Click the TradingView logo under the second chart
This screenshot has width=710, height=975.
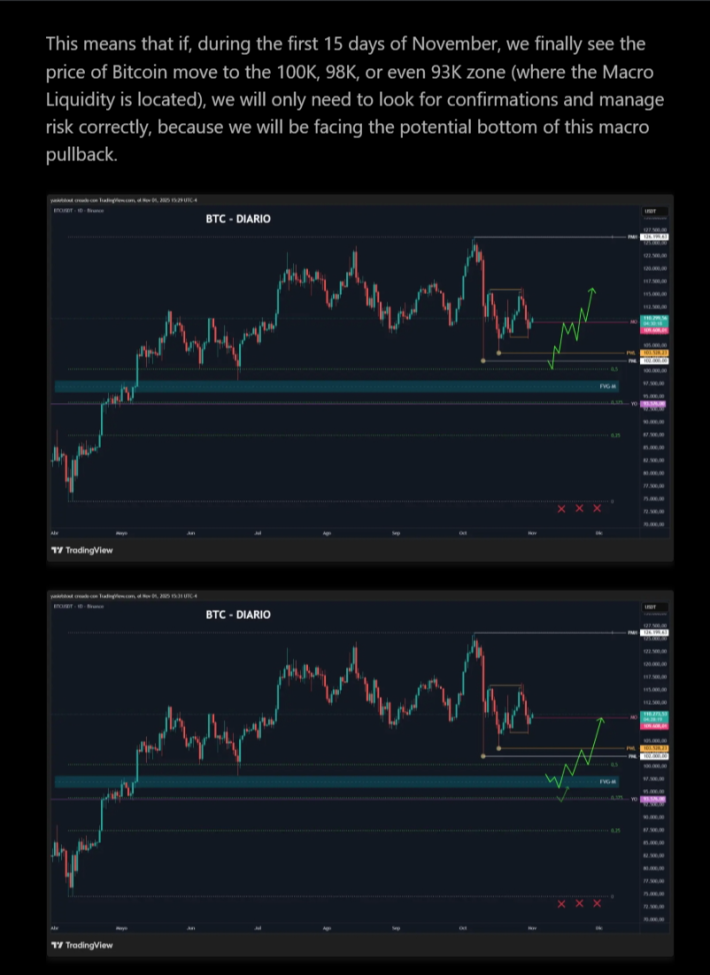click(82, 945)
